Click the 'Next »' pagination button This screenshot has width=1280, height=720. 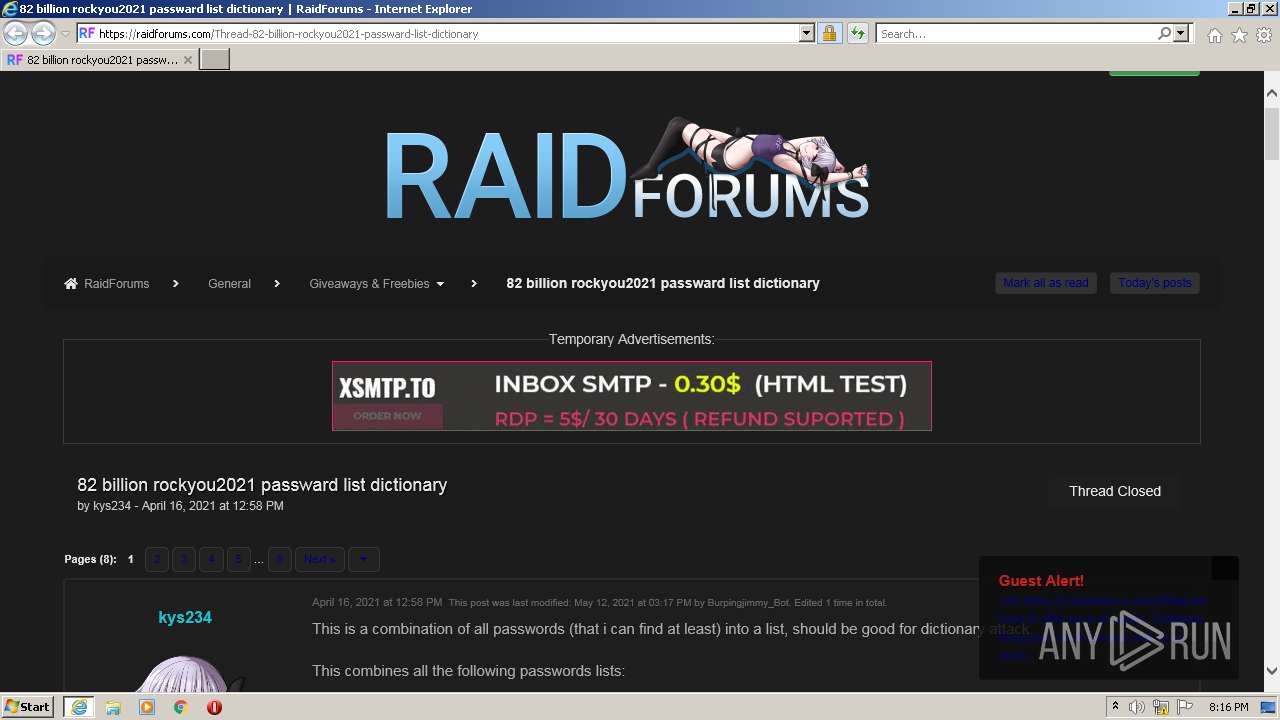pos(320,559)
